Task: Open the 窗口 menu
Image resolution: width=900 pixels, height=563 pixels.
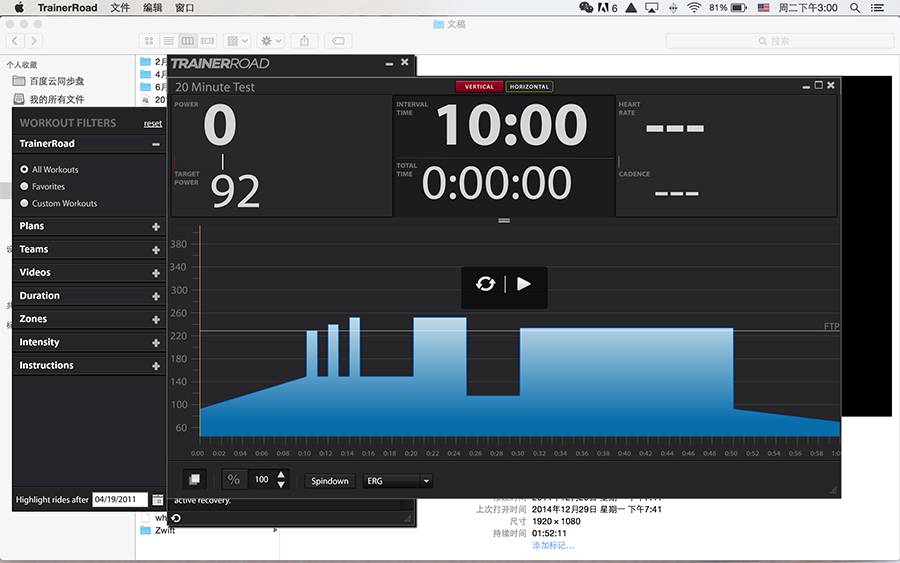Action: (x=184, y=7)
